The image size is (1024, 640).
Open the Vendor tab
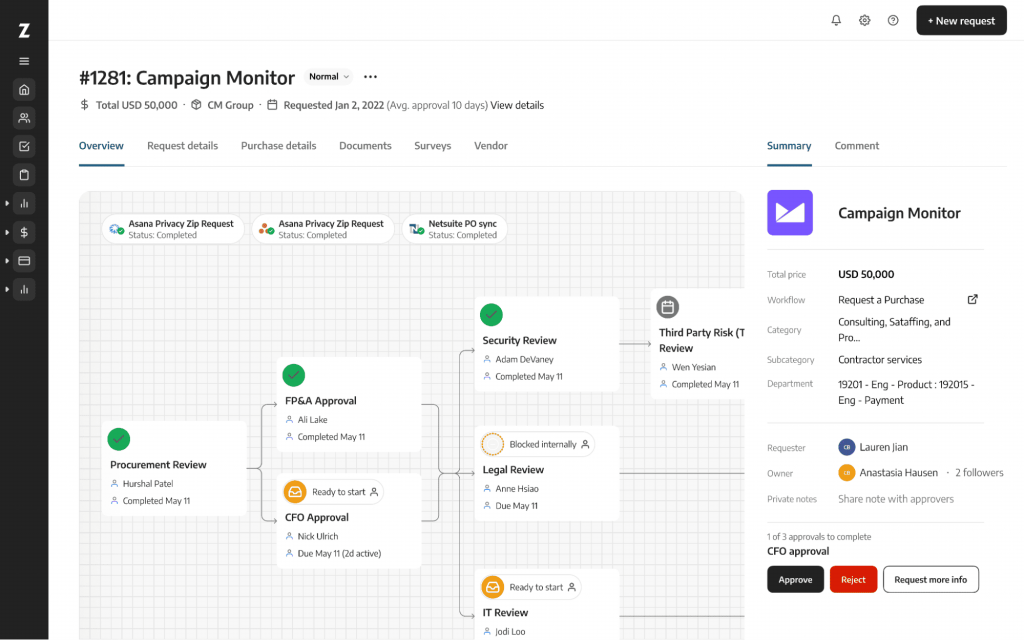point(490,146)
